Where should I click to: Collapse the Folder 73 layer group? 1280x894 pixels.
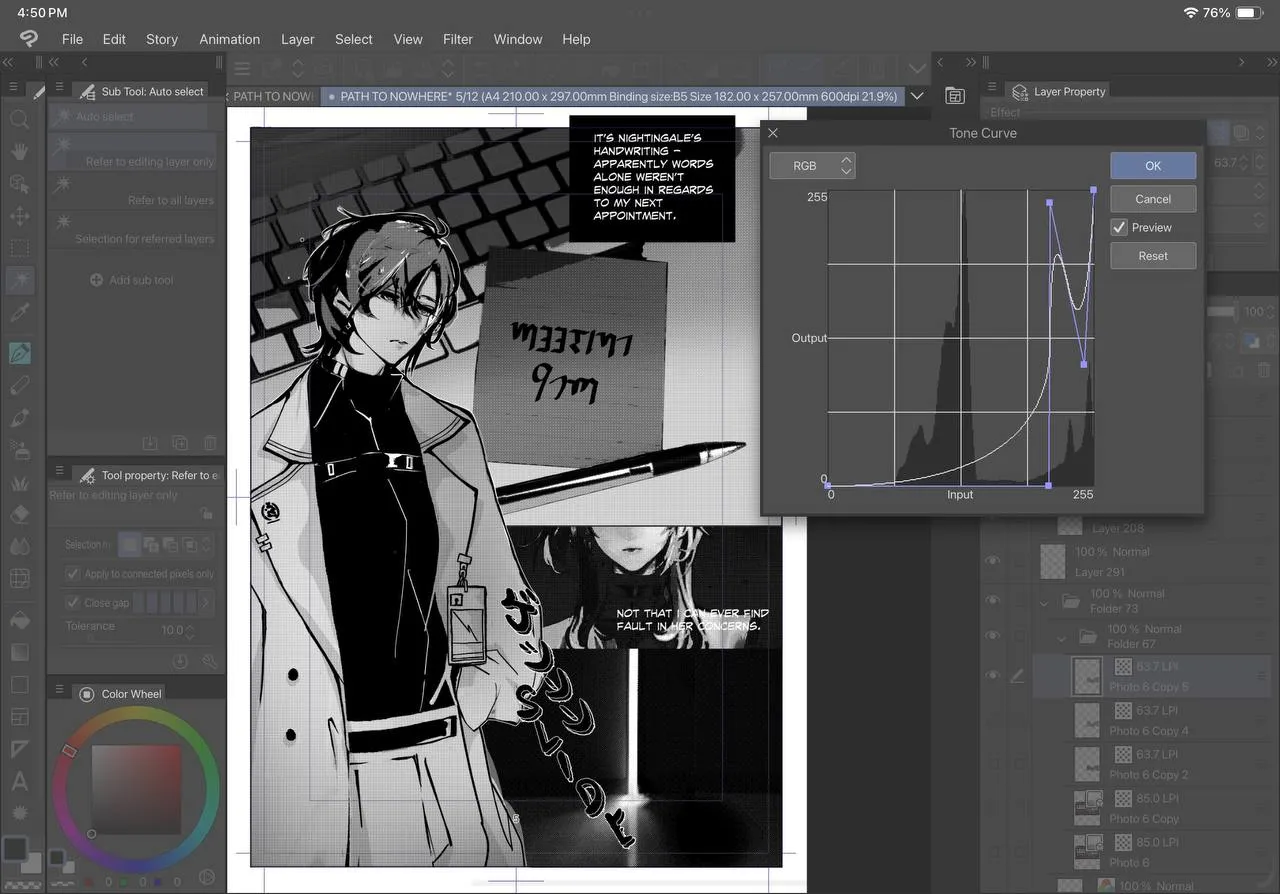(1045, 602)
